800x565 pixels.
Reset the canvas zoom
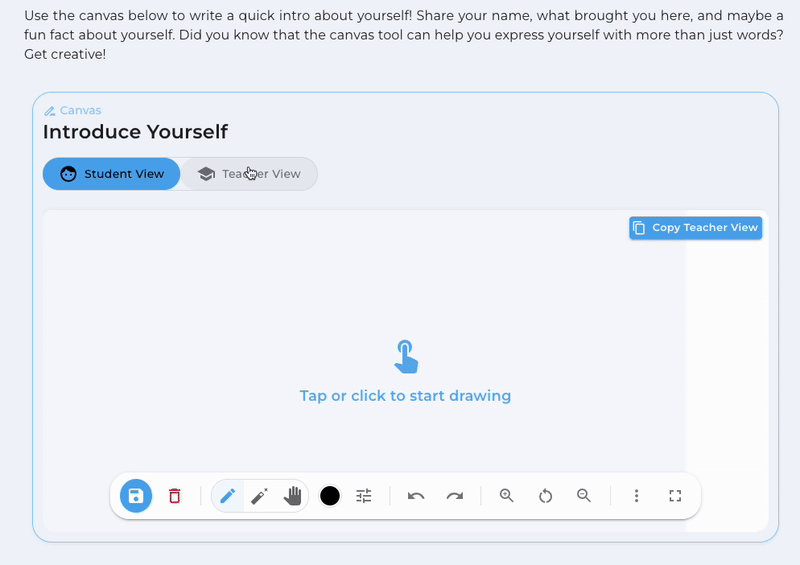pyautogui.click(x=545, y=496)
